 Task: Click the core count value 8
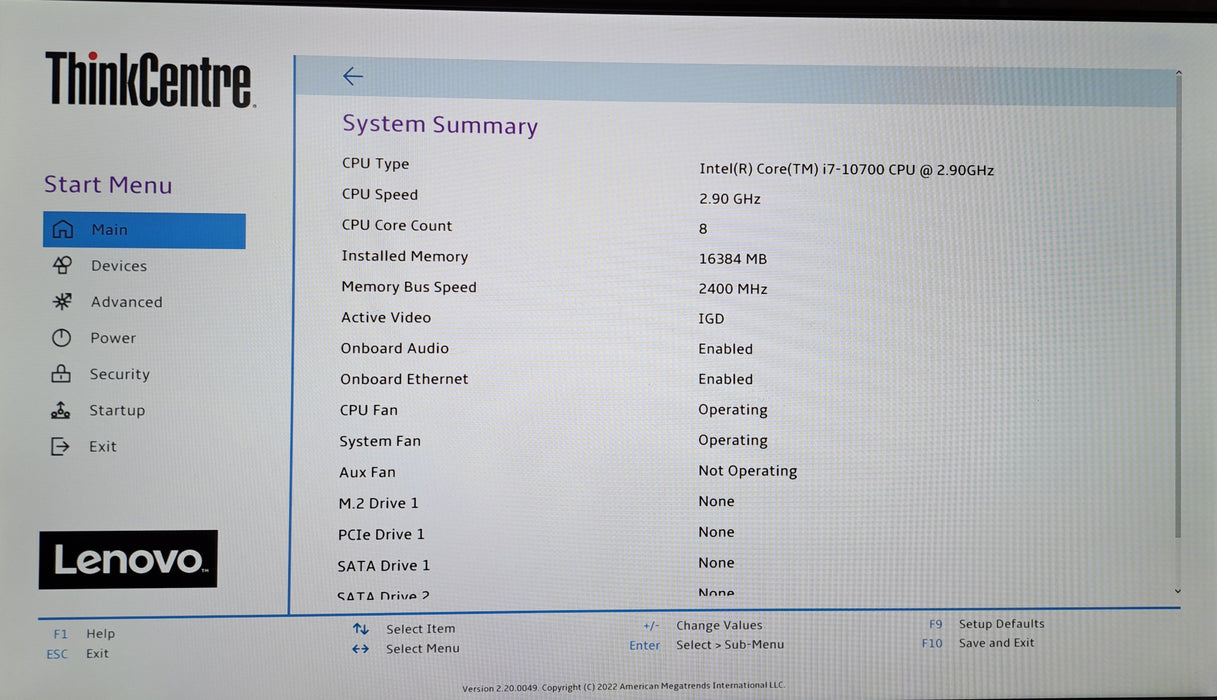[703, 229]
